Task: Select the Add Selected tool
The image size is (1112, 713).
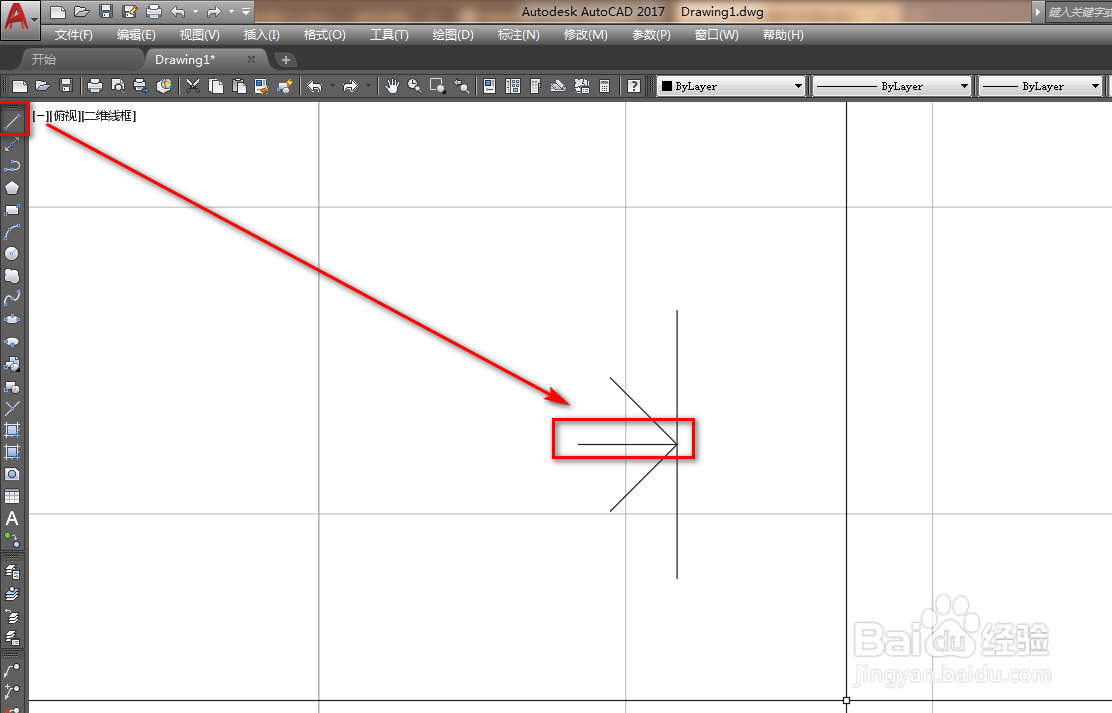Action: 12,540
